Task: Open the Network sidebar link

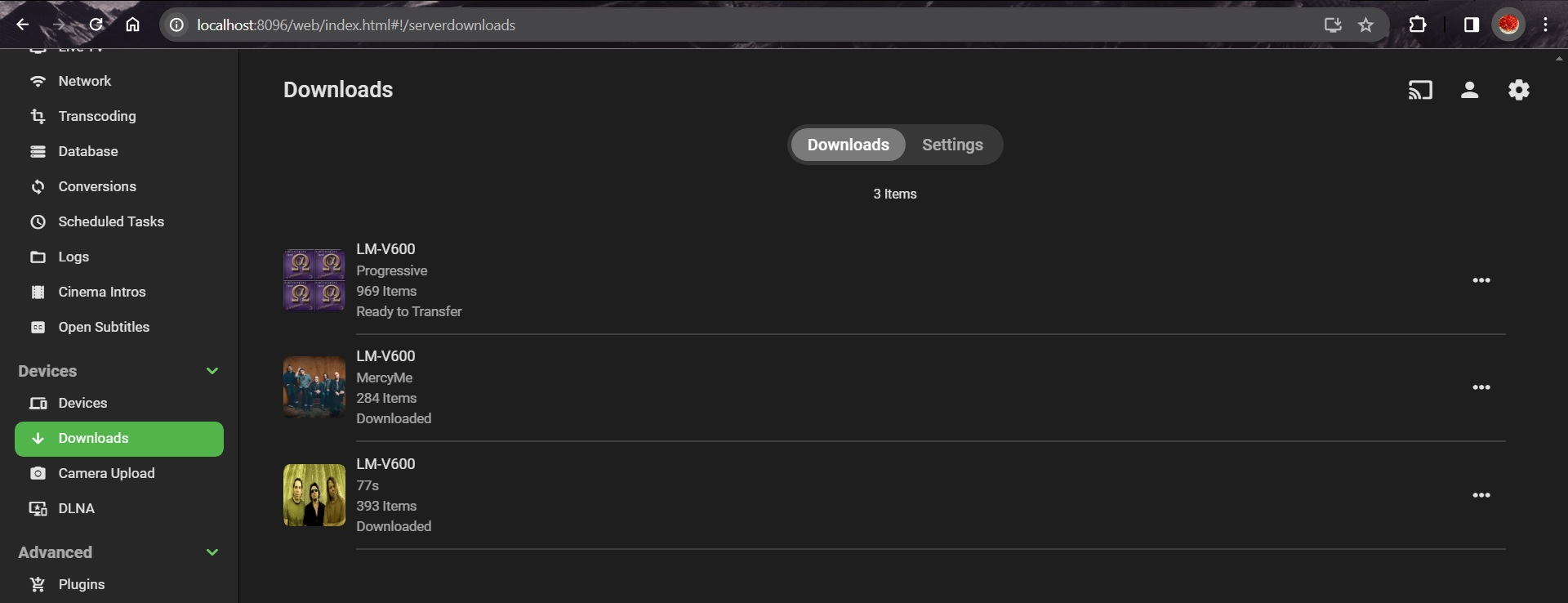Action: [x=84, y=81]
